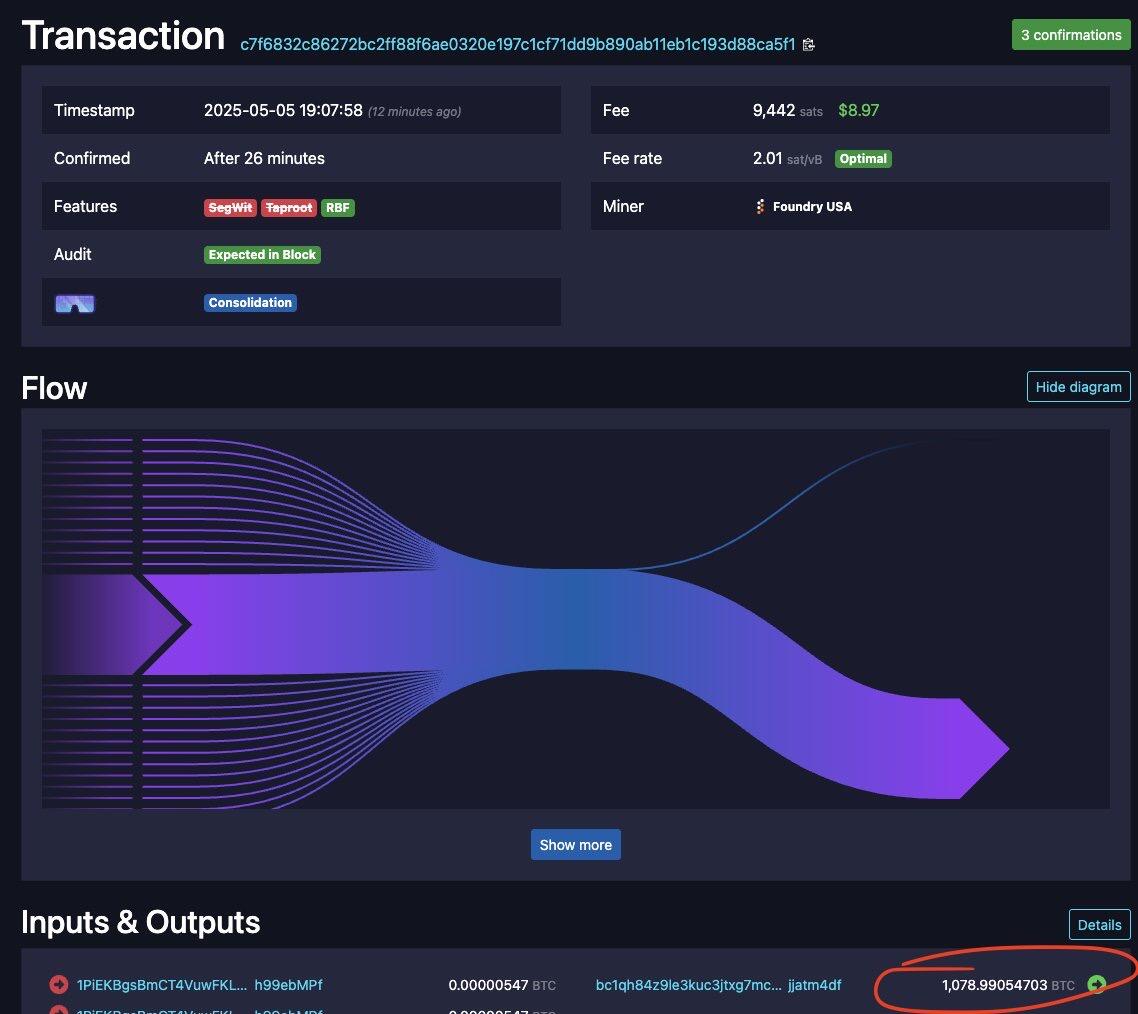Image resolution: width=1138 pixels, height=1014 pixels.
Task: Click the fee value 9,442 sats
Action: click(787, 110)
